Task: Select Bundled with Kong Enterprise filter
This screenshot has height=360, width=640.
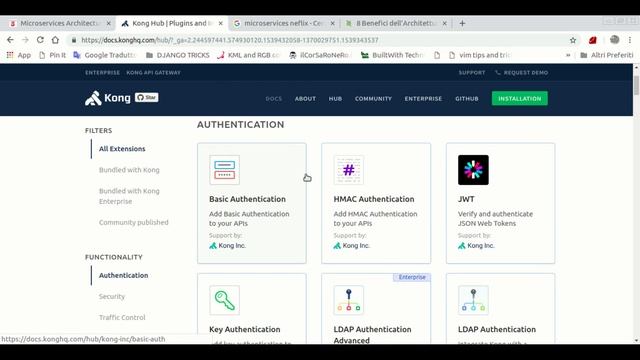Action: [129, 196]
